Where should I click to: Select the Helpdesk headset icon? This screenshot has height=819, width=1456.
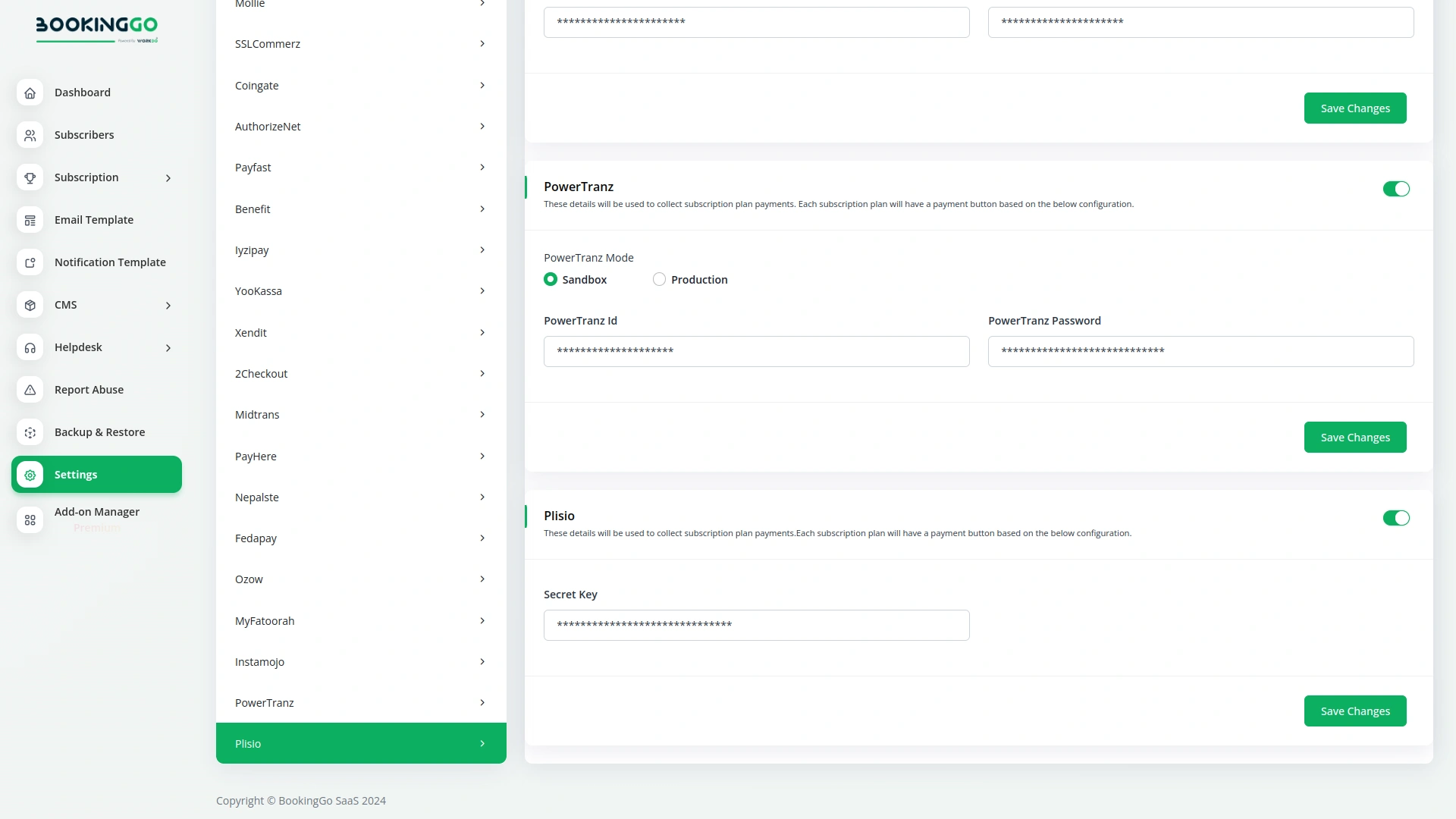pyautogui.click(x=30, y=347)
